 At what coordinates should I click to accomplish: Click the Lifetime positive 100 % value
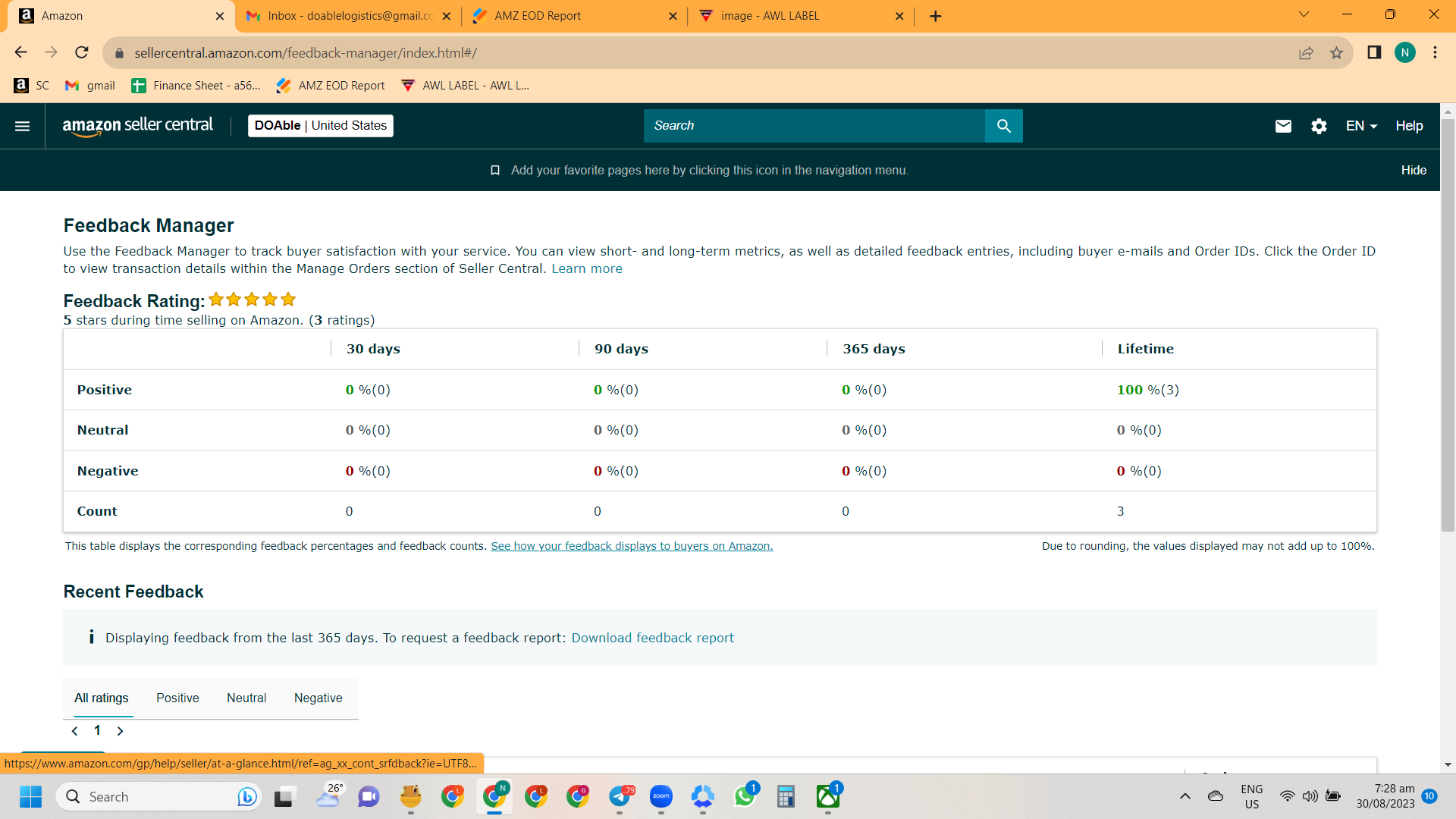tap(1147, 390)
